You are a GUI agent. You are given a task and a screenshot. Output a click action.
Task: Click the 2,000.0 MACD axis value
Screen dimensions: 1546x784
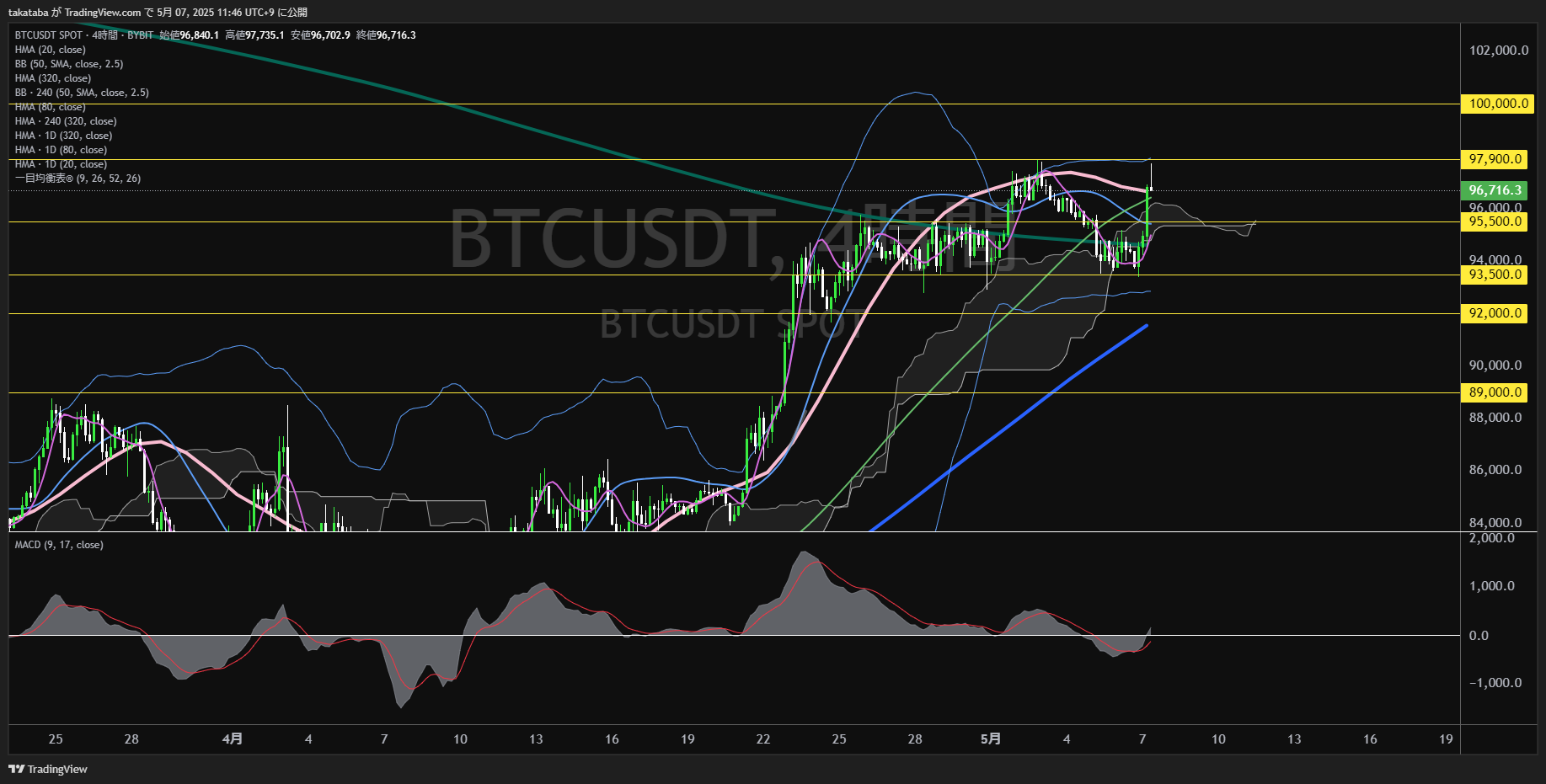[1492, 538]
